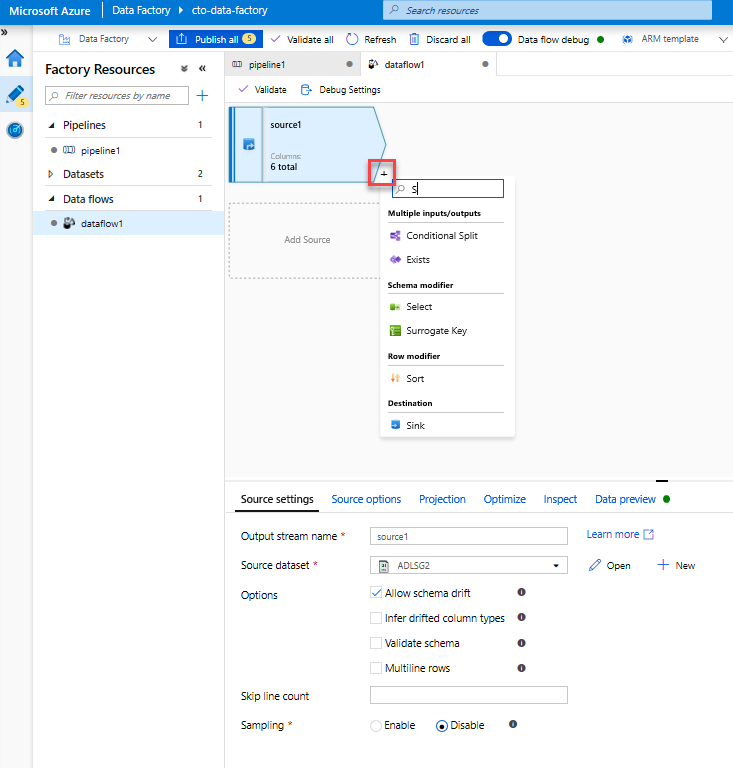This screenshot has width=733, height=768.
Task: Open the Projection tab
Action: (x=442, y=499)
